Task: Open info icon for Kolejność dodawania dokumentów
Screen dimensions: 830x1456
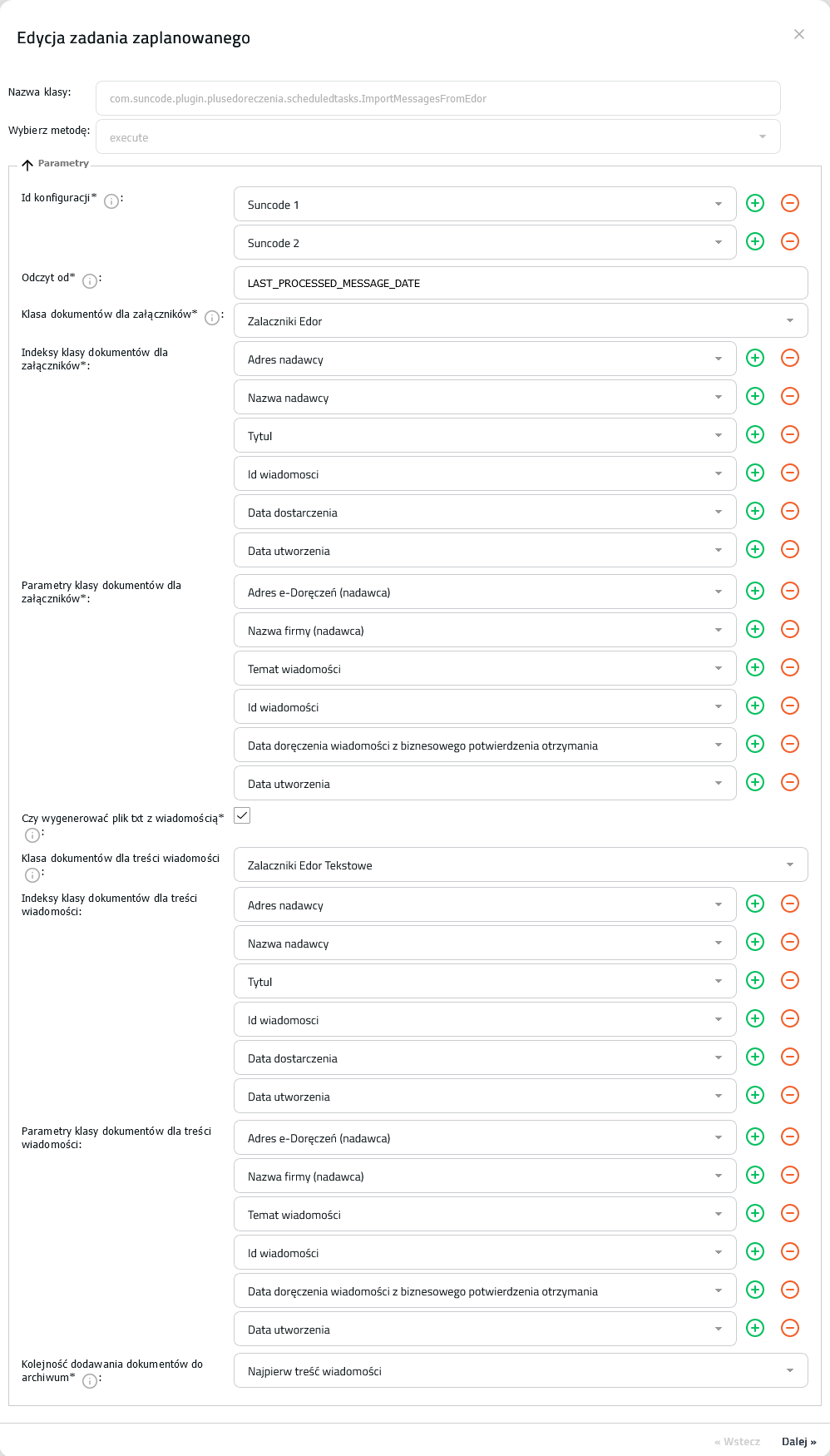Action: click(90, 1381)
